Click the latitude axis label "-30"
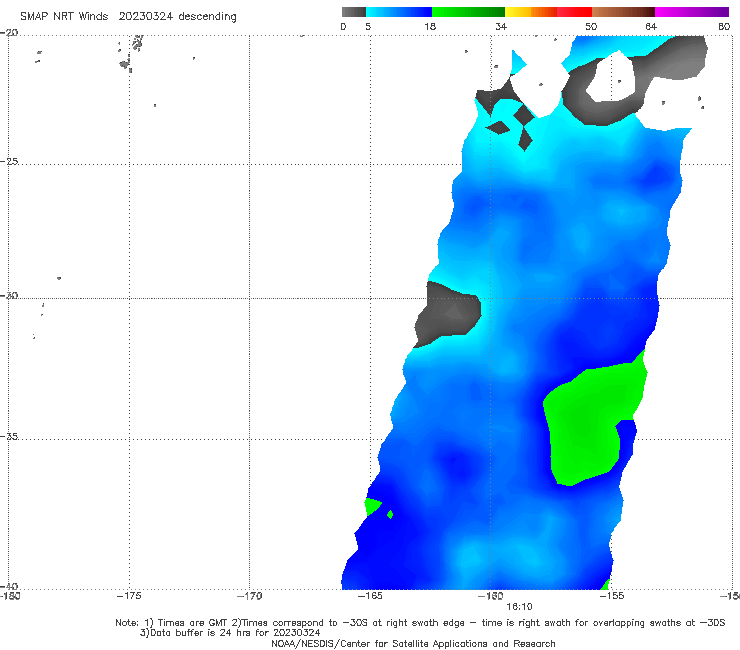The image size is (740, 650). pos(10,295)
